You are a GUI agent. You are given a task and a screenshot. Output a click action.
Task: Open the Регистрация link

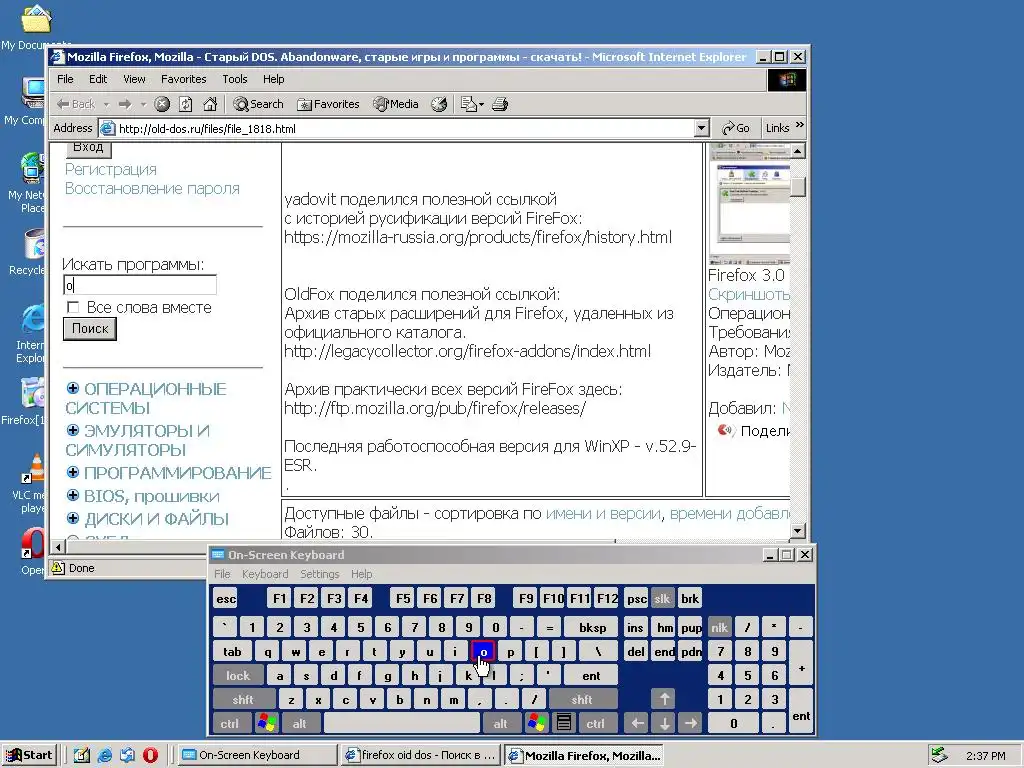(x=111, y=170)
